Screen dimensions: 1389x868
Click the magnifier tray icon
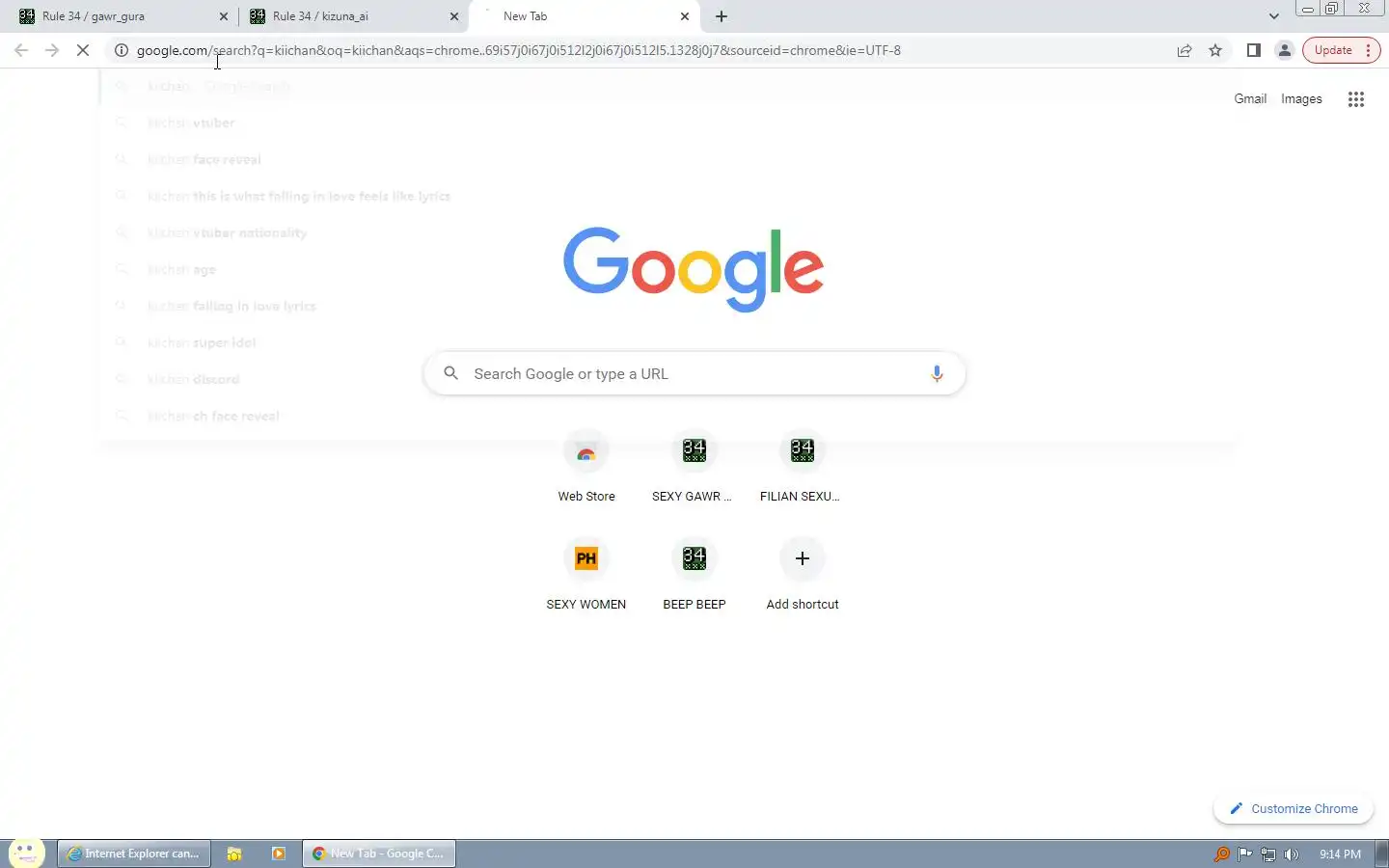point(1222,854)
